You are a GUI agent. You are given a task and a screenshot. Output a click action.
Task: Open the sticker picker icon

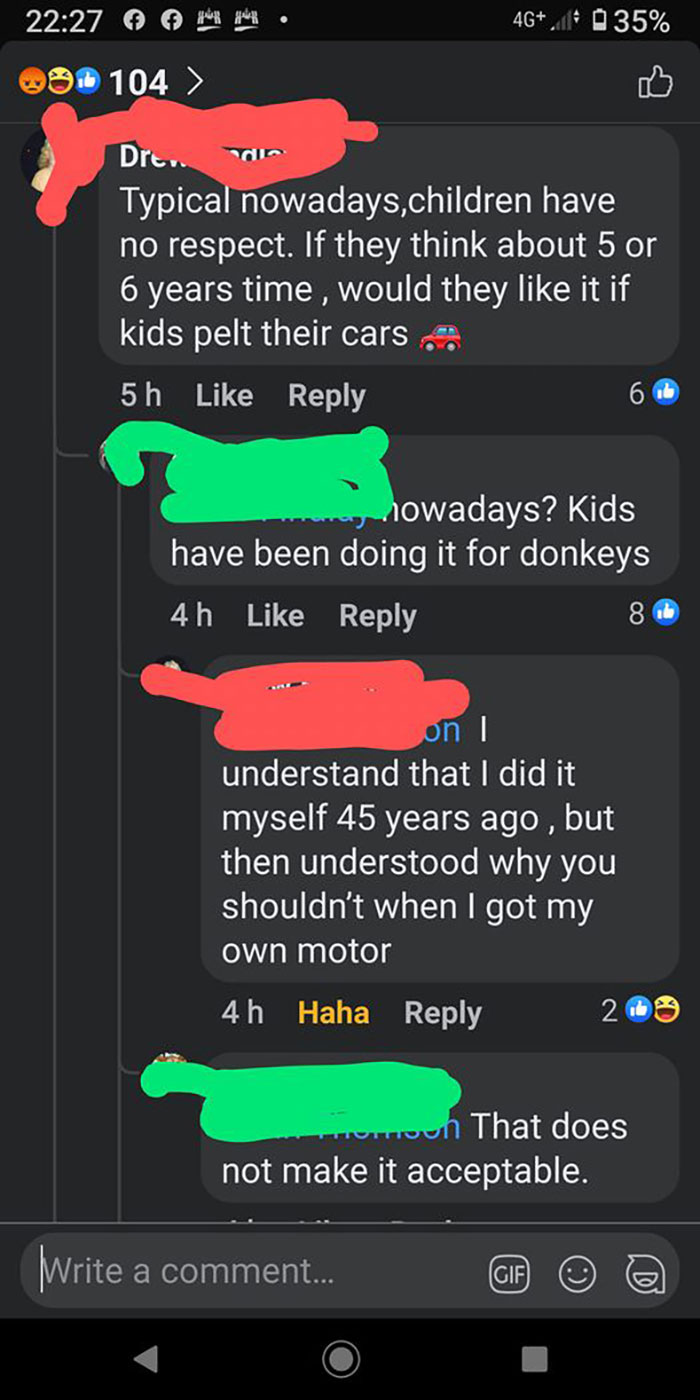point(645,1272)
